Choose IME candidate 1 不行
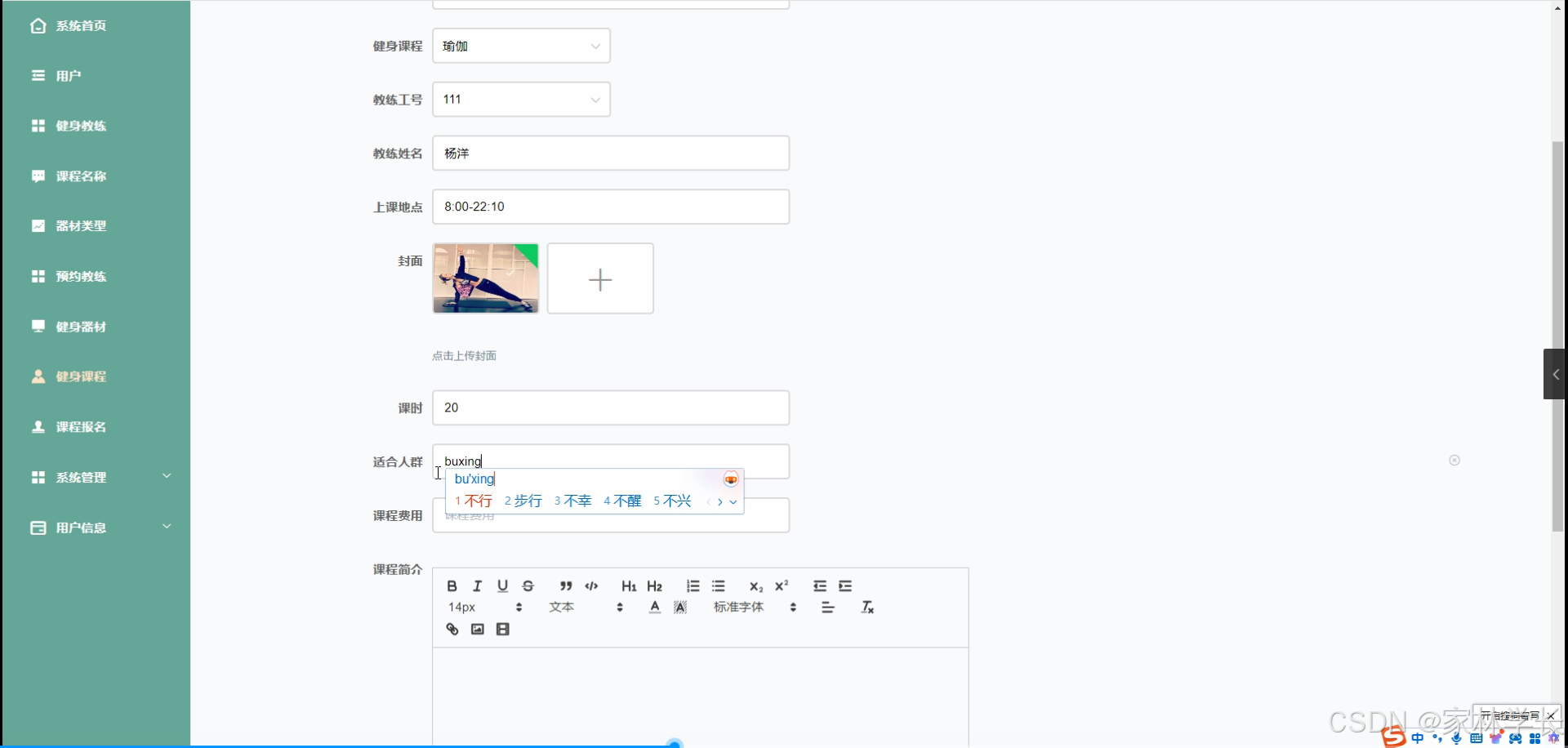 tap(474, 501)
